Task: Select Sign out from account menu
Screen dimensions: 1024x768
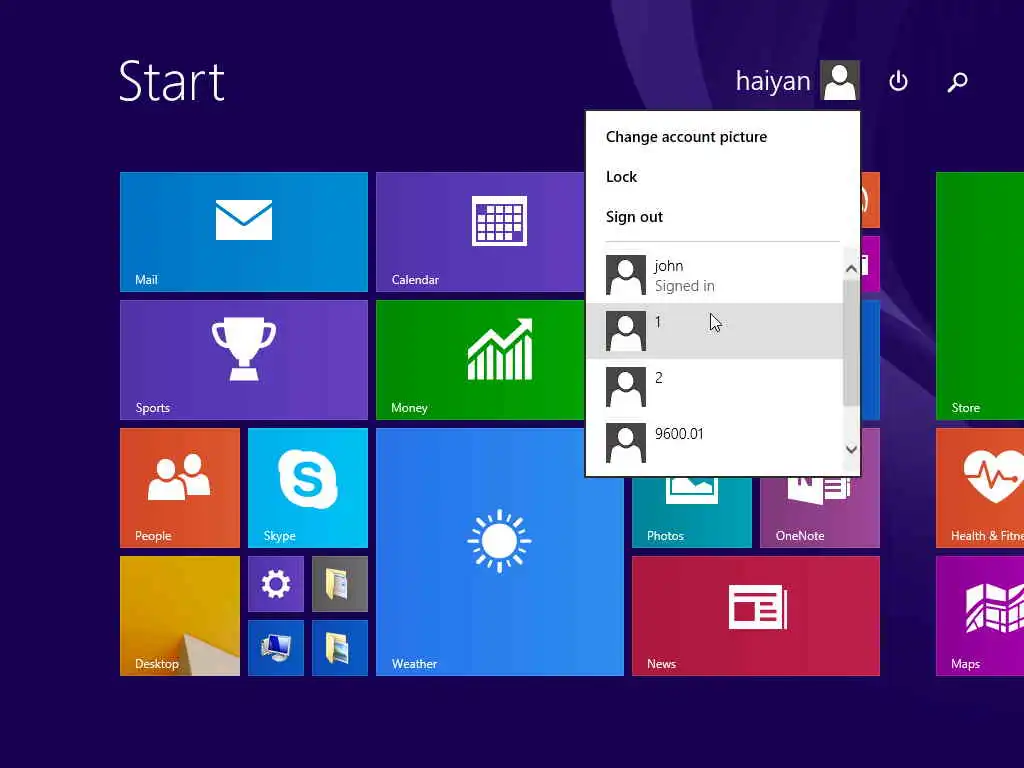Action: [x=634, y=217]
